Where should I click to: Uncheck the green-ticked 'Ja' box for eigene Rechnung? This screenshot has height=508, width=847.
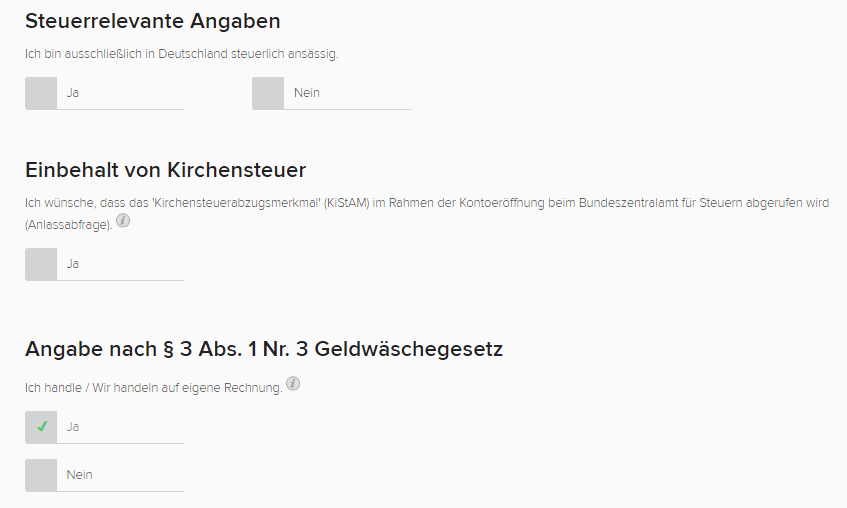pos(41,426)
